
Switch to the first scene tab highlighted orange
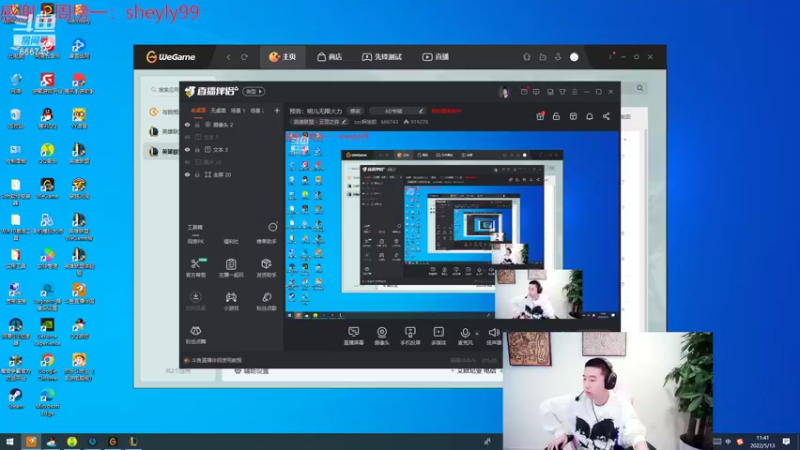click(x=198, y=110)
